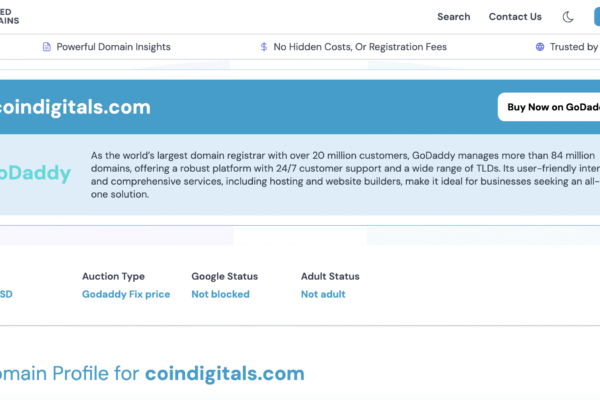Click the document icon beside Powerful Domain Insights

[x=46, y=47]
